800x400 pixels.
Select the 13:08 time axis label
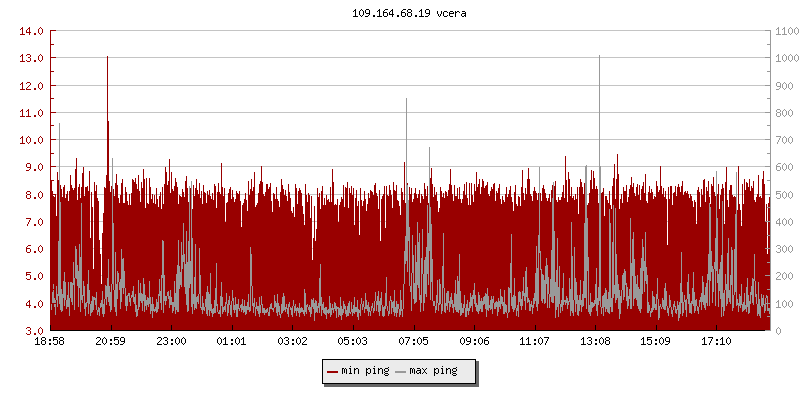tap(595, 342)
